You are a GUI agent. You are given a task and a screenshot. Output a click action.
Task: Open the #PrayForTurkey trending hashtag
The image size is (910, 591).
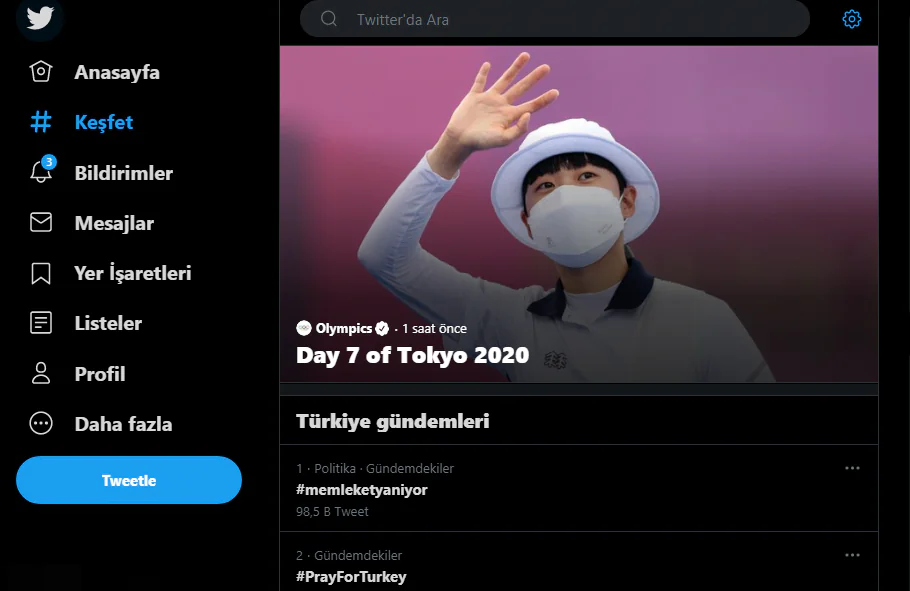[x=351, y=577]
